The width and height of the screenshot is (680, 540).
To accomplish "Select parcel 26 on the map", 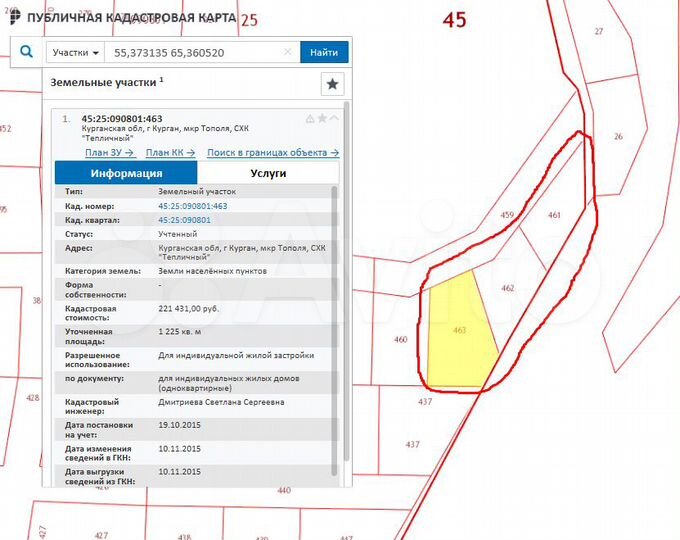I will pyautogui.click(x=618, y=136).
